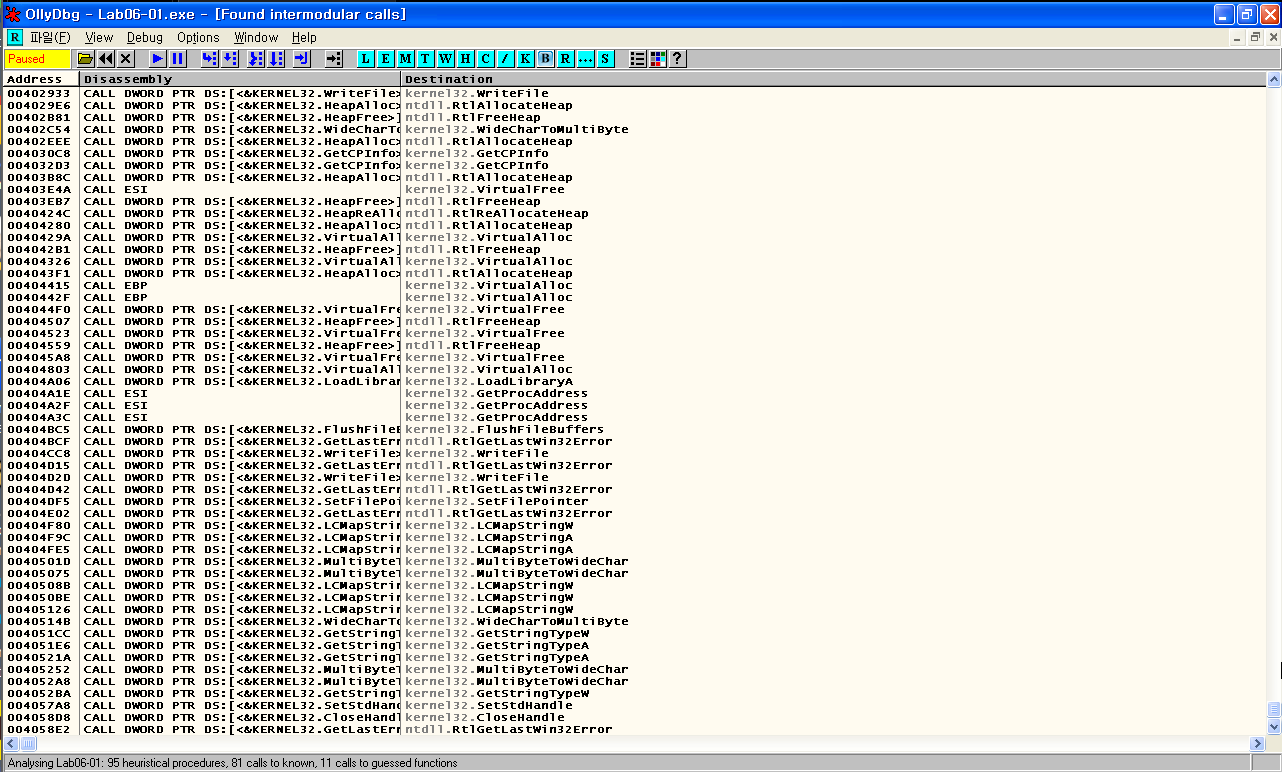Click the Open file folder icon
This screenshot has height=772, width=1282.
86,59
